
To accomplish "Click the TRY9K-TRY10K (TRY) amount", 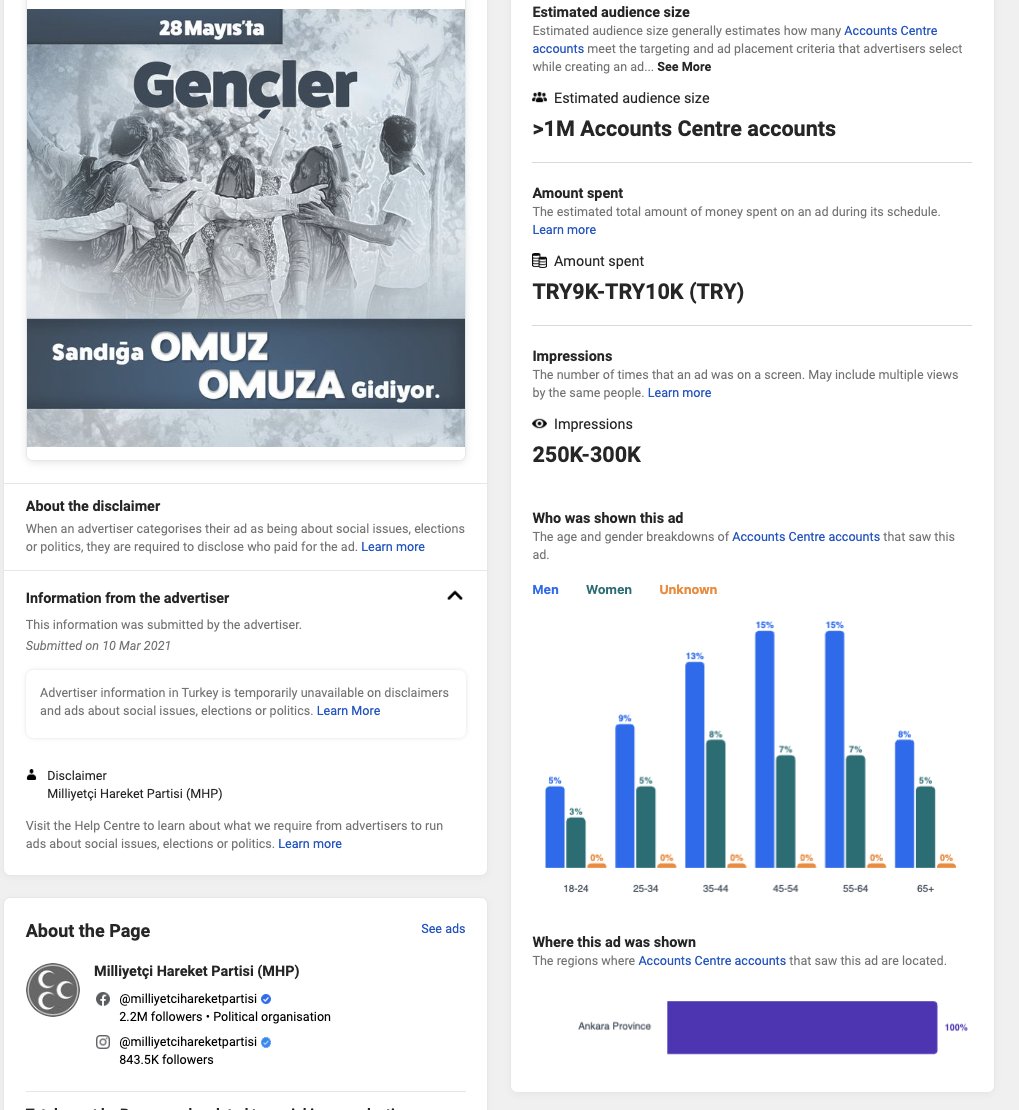I will 638,292.
